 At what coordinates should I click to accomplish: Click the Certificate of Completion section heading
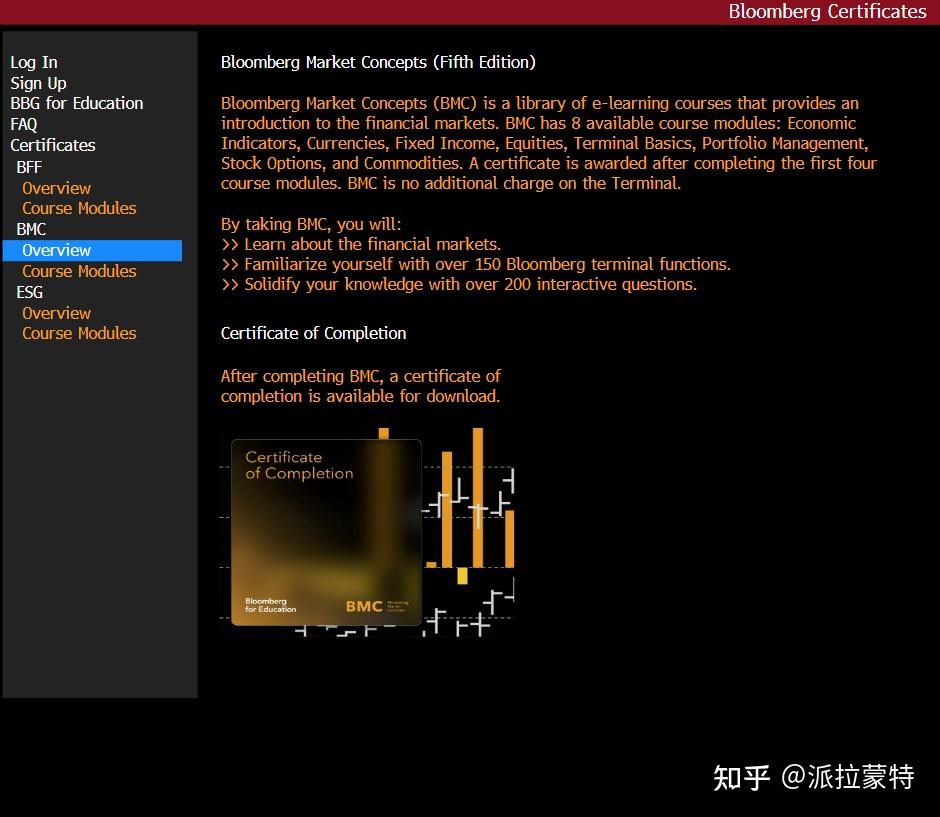pyautogui.click(x=314, y=333)
